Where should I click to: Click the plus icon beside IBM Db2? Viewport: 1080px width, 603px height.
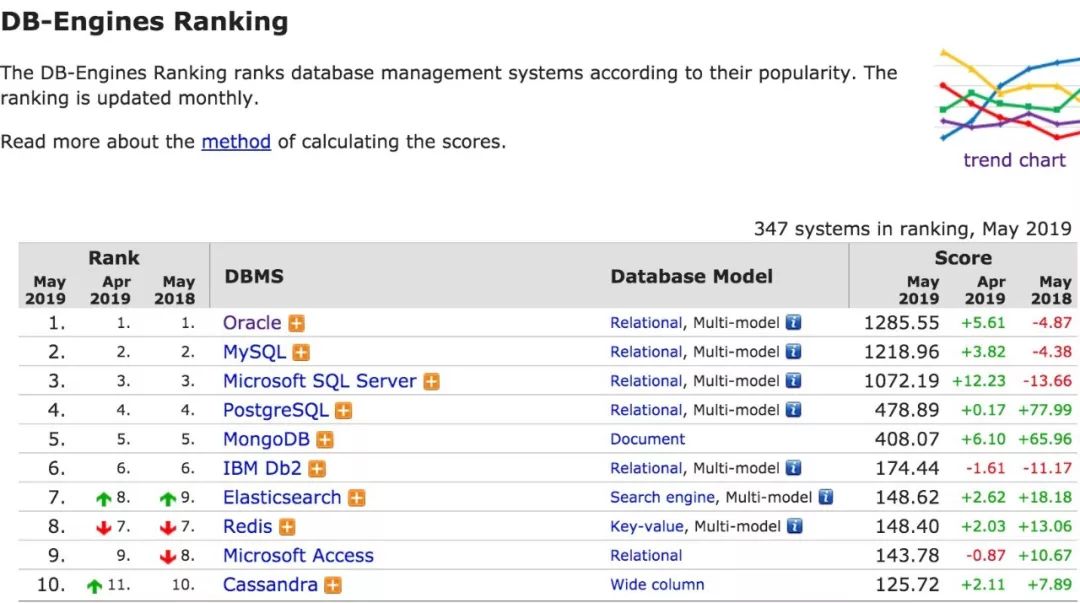click(x=317, y=469)
